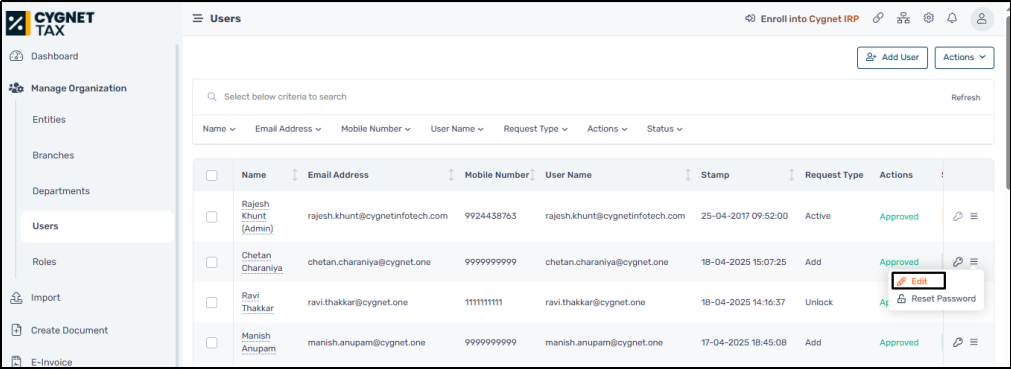Click Enroll into Cygnet IRP link
Image resolution: width=1011 pixels, height=369 pixels.
coord(802,19)
